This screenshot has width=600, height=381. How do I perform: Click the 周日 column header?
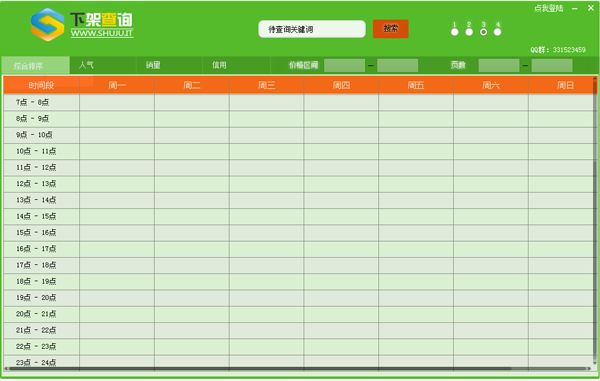(561, 85)
